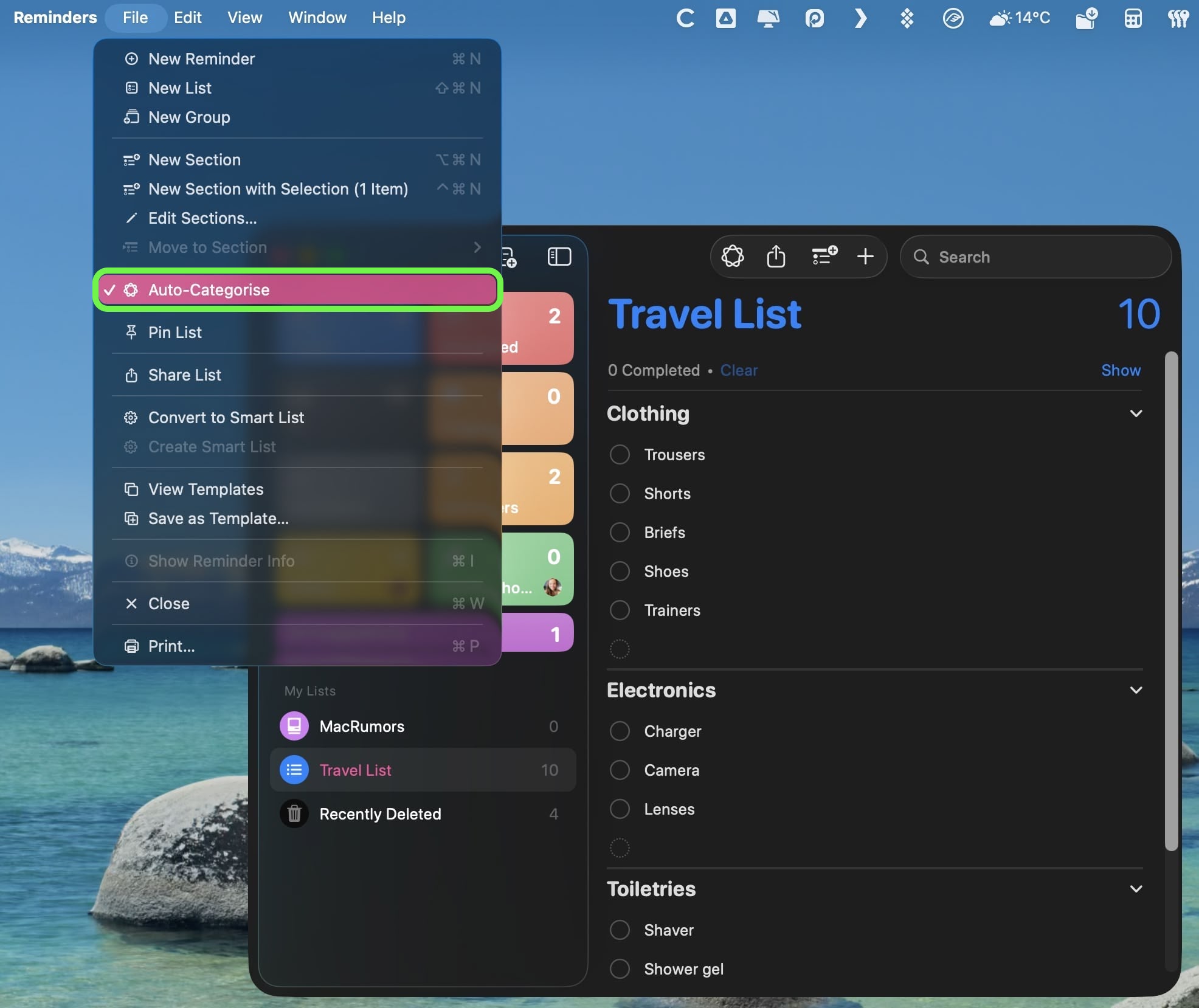Check off the Camera reminder
Viewport: 1199px width, 1008px height.
click(620, 770)
